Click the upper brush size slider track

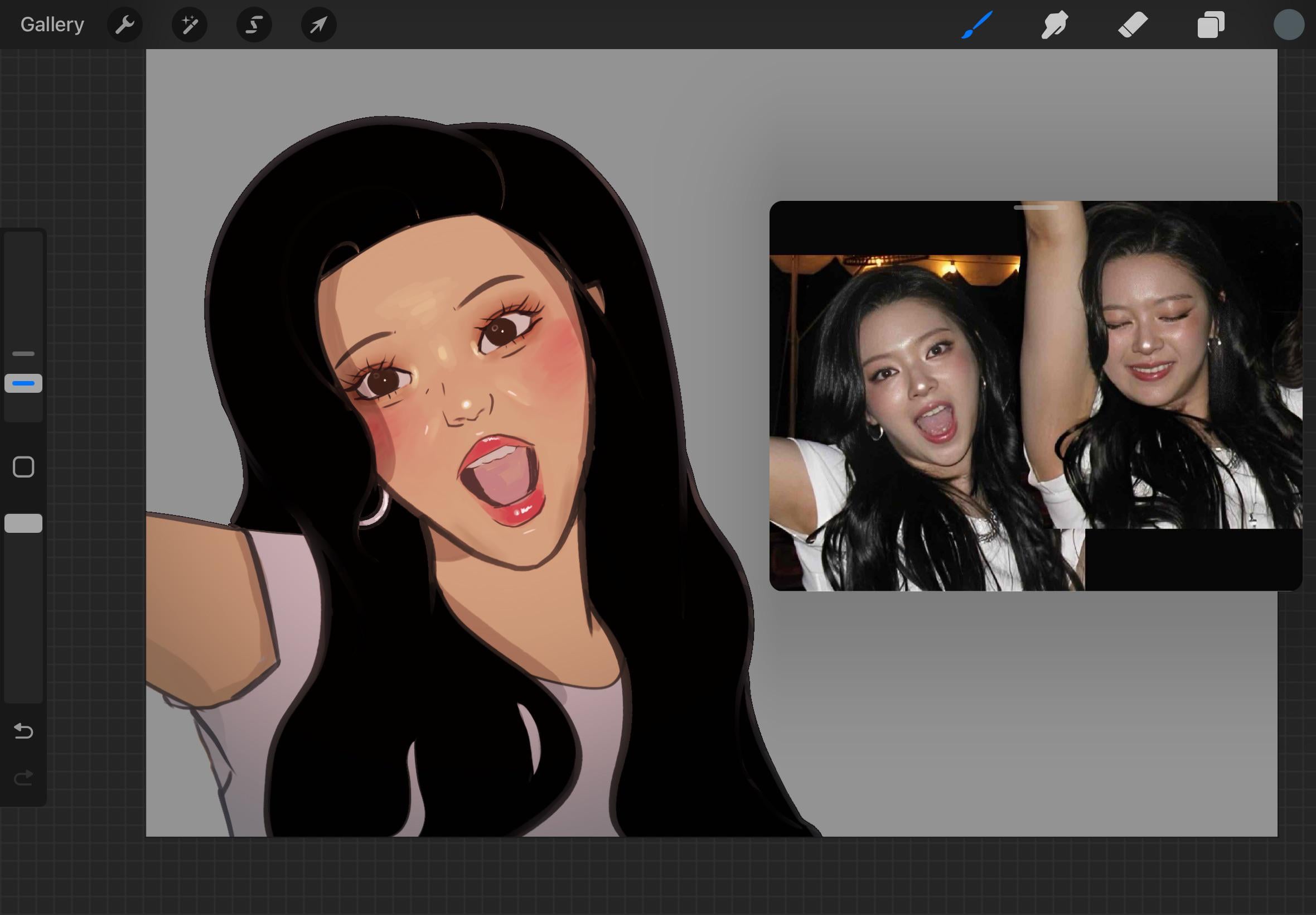point(23,287)
